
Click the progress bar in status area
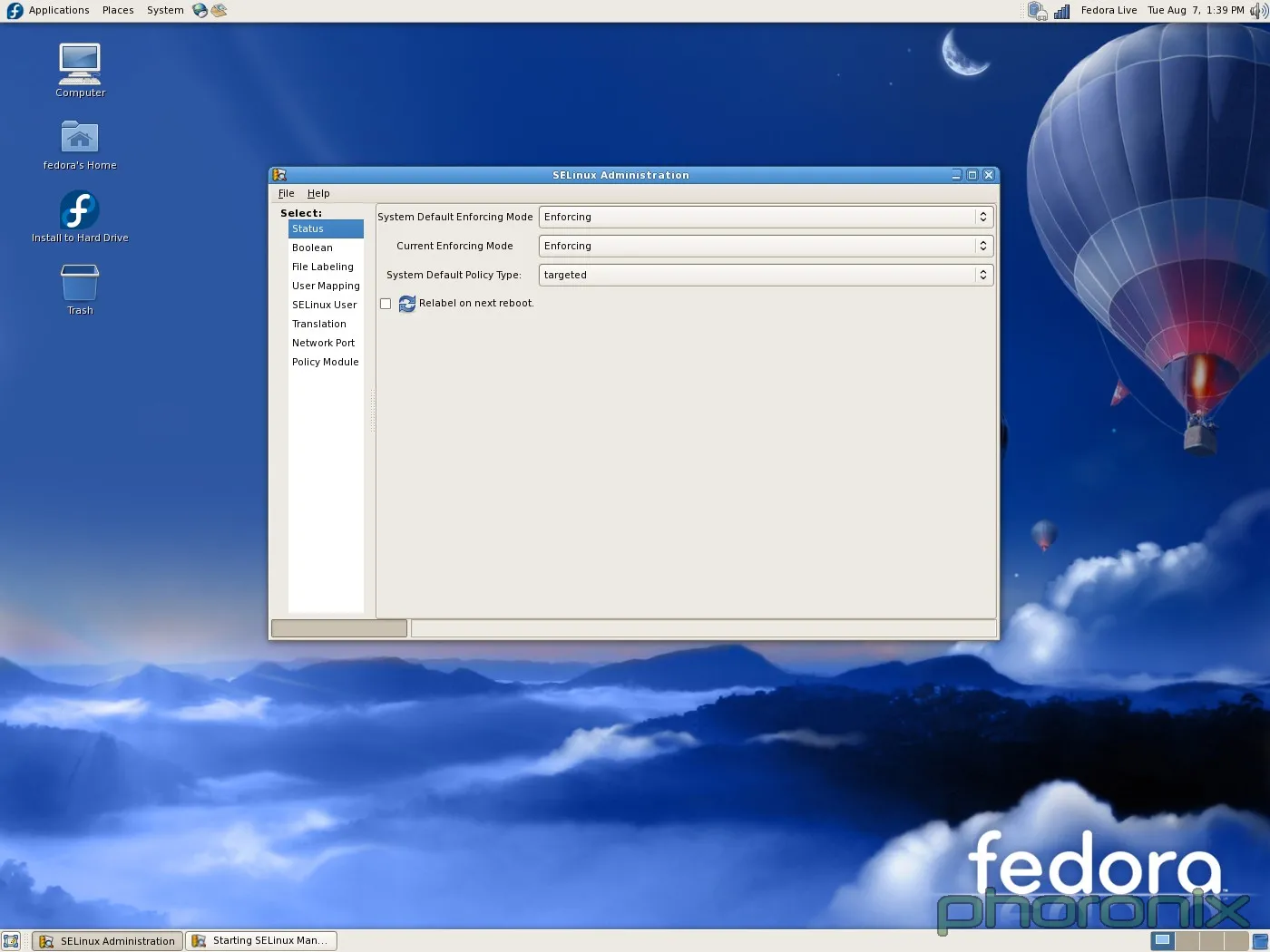[339, 628]
